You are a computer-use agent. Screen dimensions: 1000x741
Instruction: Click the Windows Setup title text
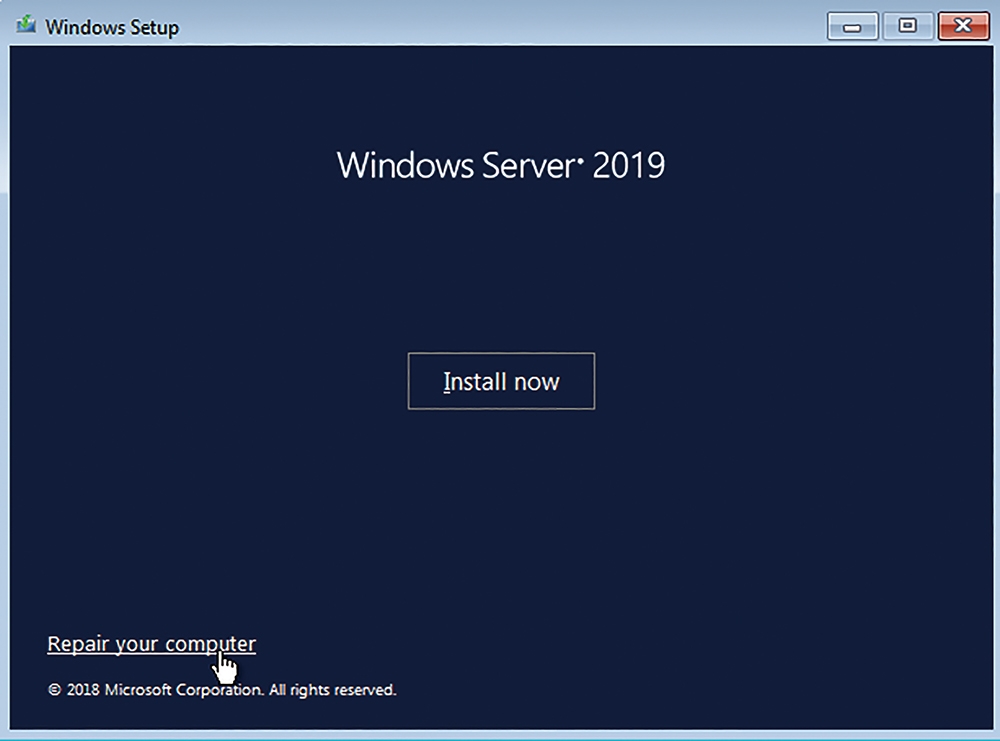pyautogui.click(x=112, y=27)
